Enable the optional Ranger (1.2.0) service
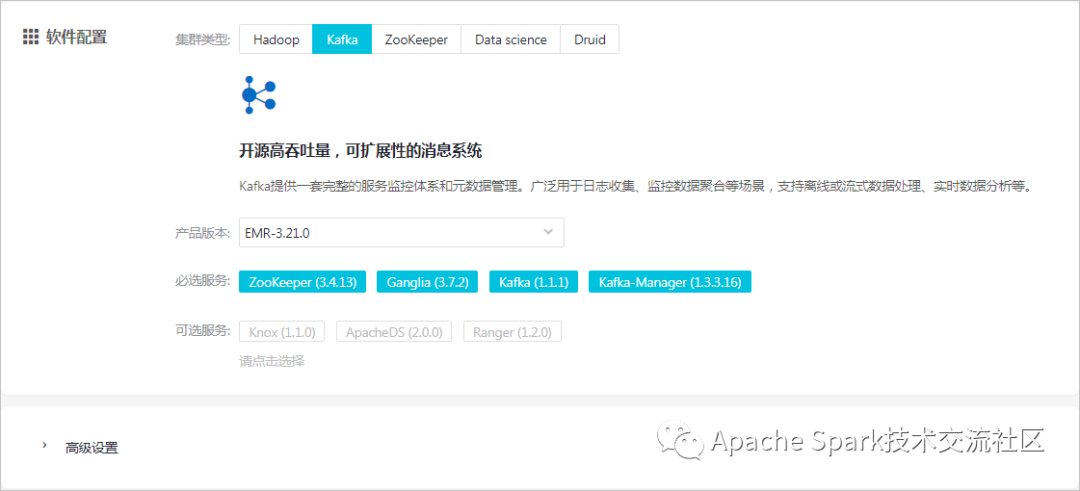The height and width of the screenshot is (491, 1080). (x=512, y=332)
